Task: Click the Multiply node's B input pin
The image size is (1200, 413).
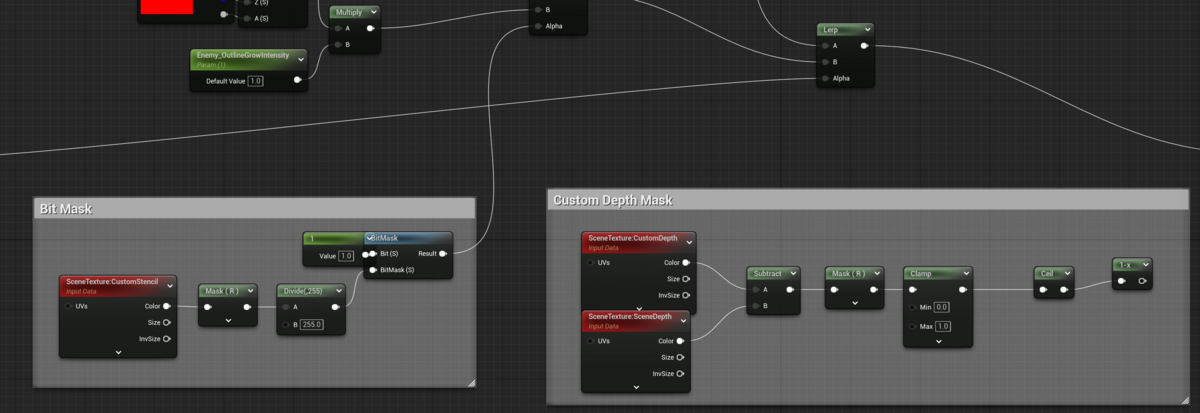Action: coord(338,44)
